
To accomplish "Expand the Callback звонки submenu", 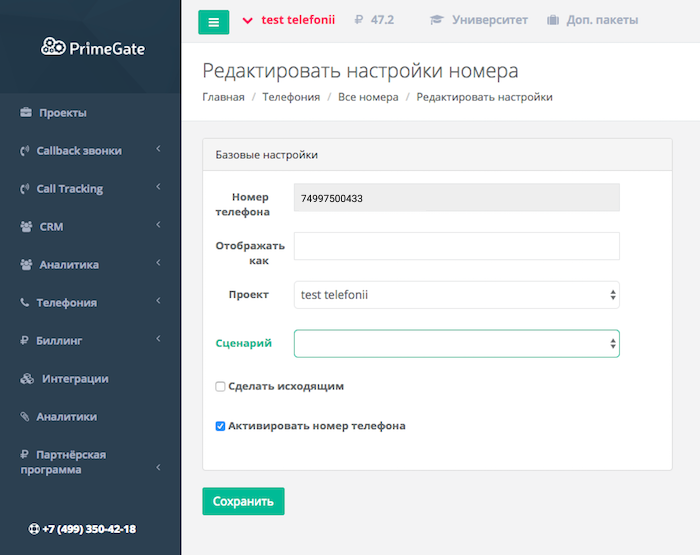I will click(158, 151).
